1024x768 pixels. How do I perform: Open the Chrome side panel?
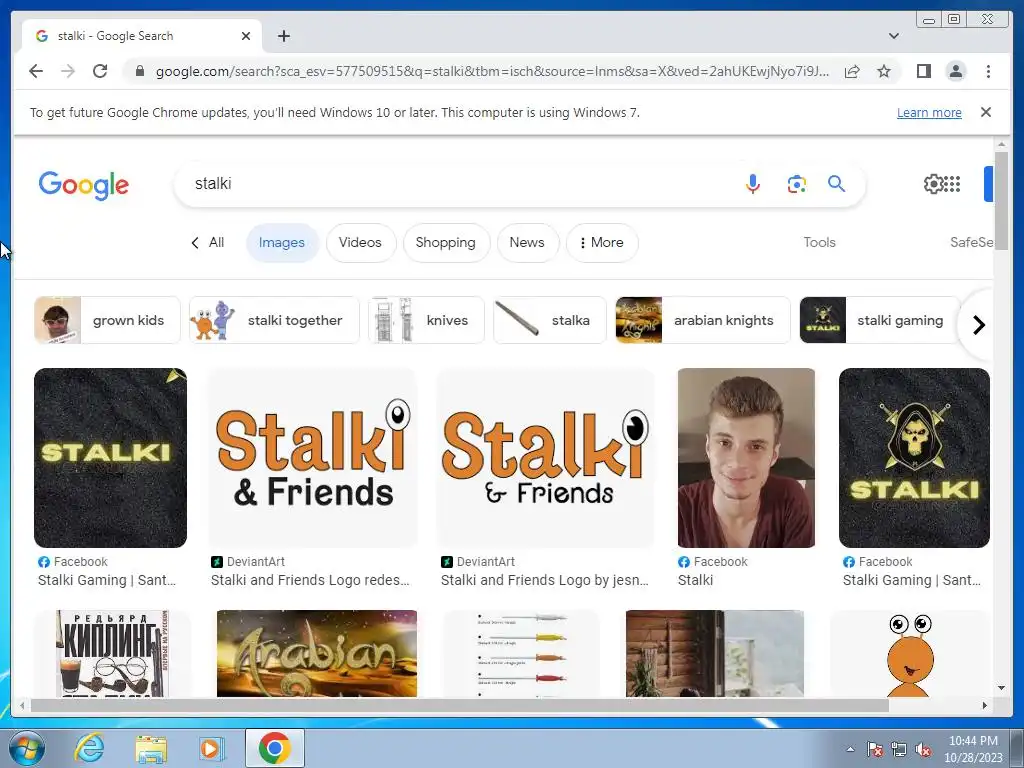point(923,71)
